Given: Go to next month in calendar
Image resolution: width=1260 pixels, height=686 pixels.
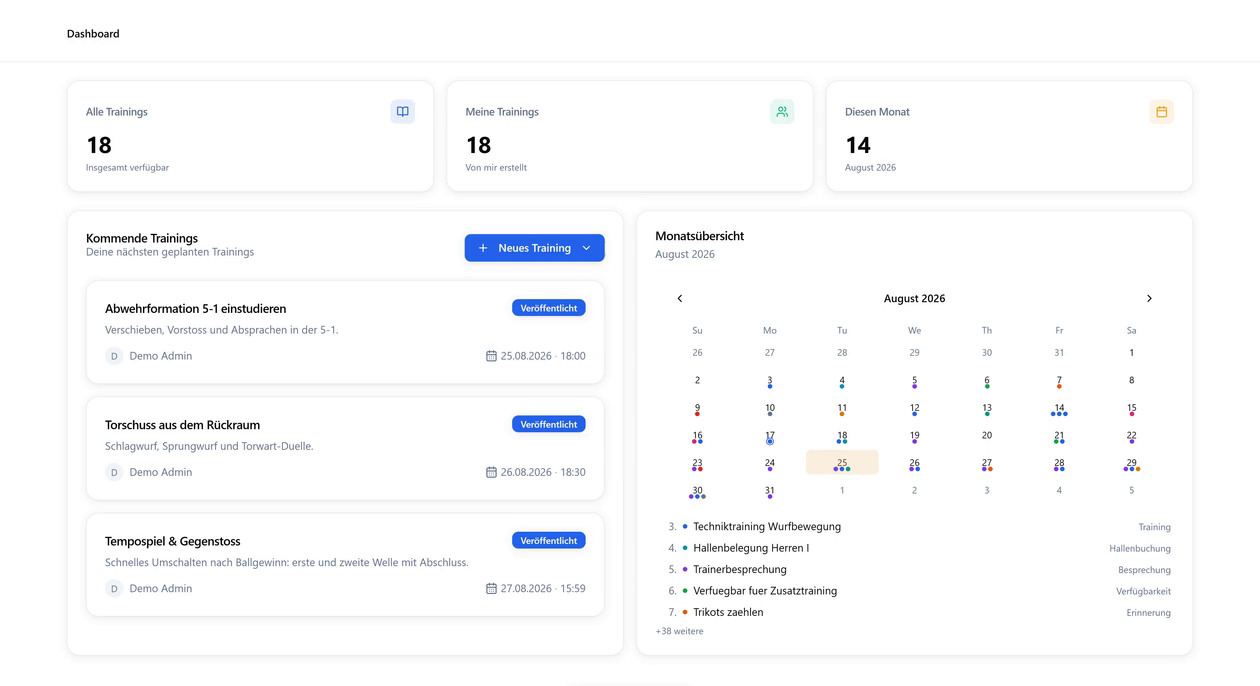Looking at the screenshot, I should (1149, 298).
